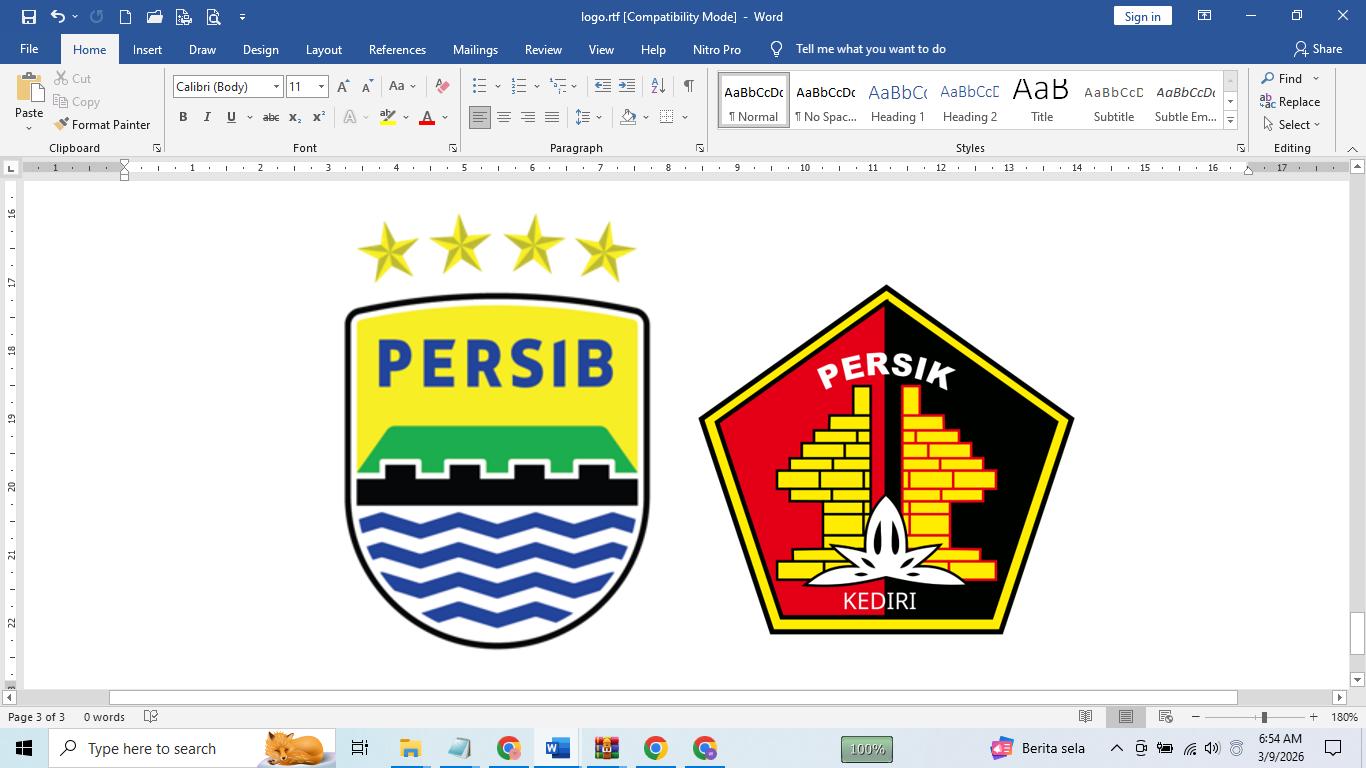The image size is (1366, 768).
Task: Apply the No Spacing style
Action: (x=825, y=100)
